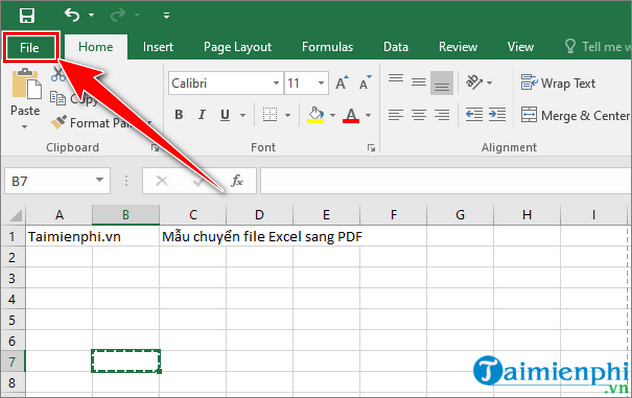The height and width of the screenshot is (398, 632).
Task: Open the Font Color dropdown arrow
Action: click(368, 115)
